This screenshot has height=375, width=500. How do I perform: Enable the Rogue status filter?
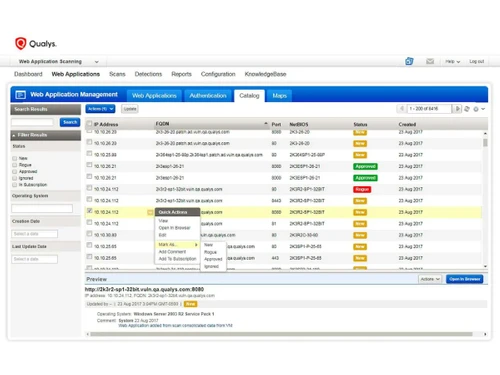pos(15,165)
